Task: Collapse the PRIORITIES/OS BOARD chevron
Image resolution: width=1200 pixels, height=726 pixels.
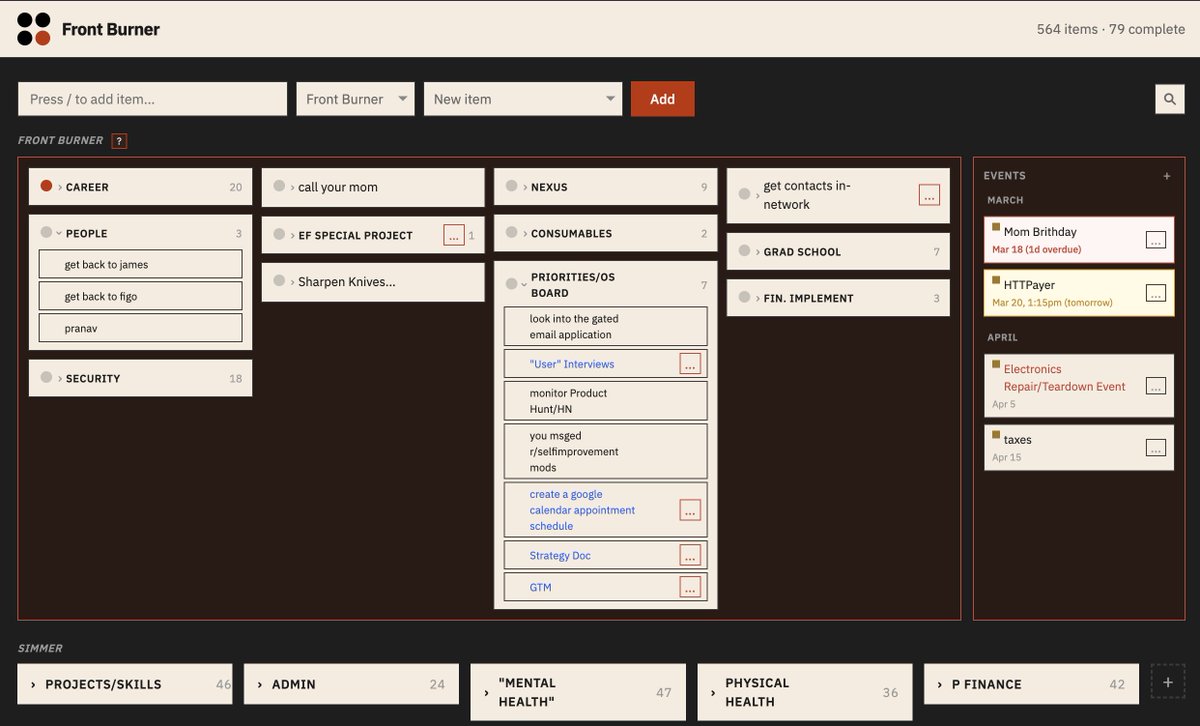Action: tap(525, 285)
